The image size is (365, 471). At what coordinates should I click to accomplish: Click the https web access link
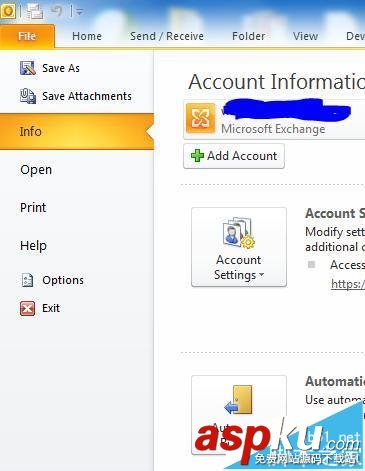348,284
